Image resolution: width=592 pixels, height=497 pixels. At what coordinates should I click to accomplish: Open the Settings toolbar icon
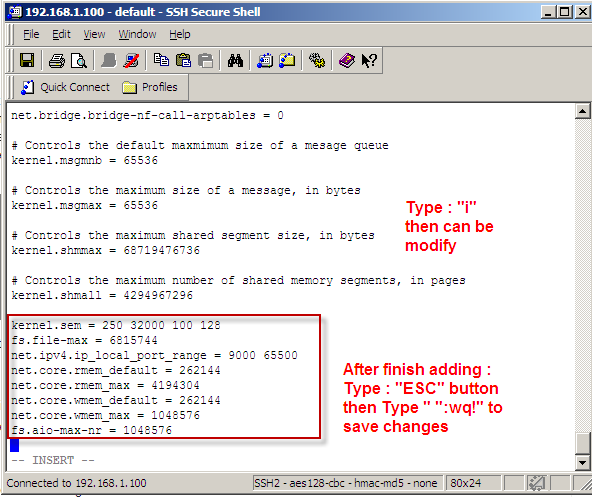[317, 60]
